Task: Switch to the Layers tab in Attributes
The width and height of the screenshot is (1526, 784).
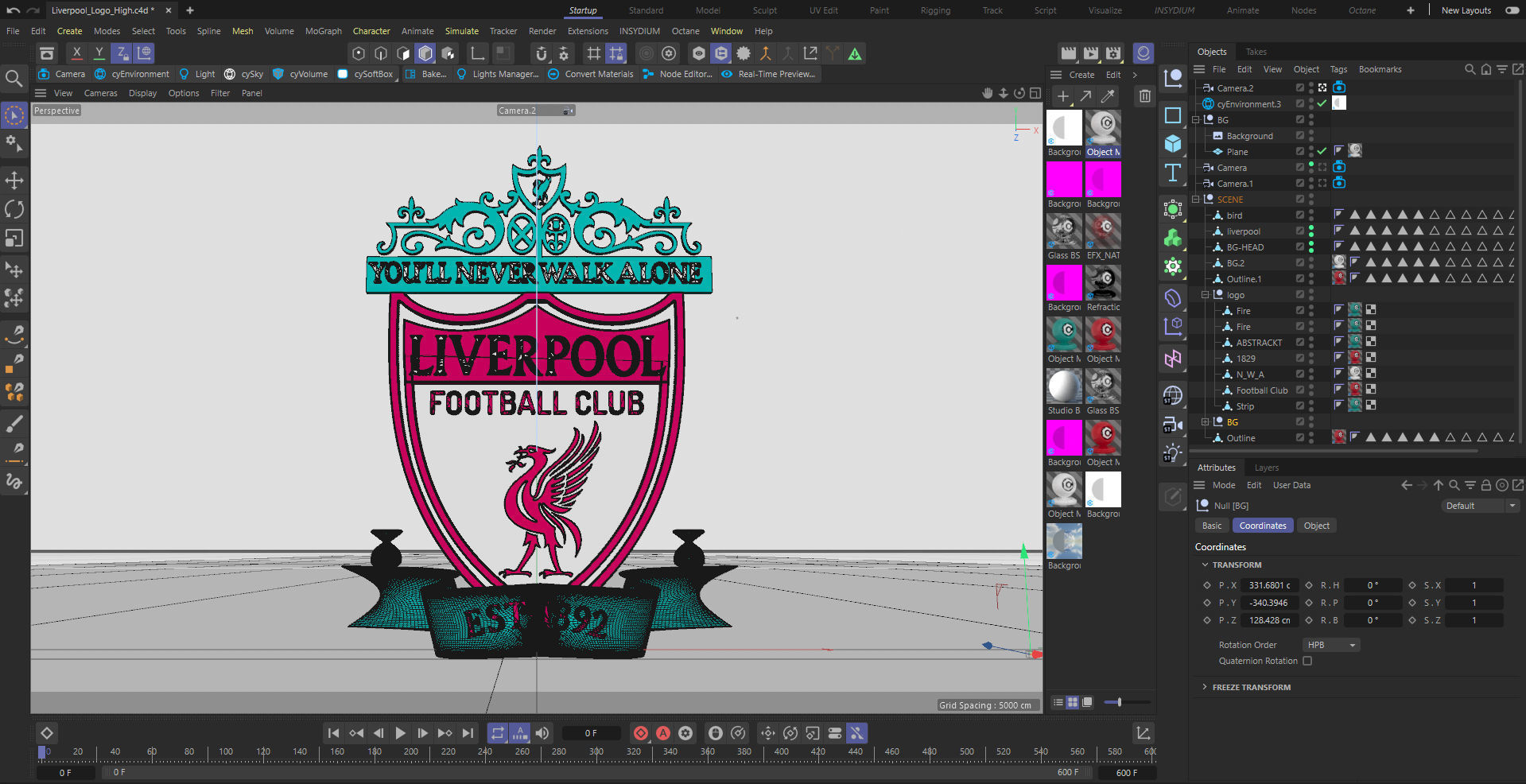Action: pos(1266,468)
